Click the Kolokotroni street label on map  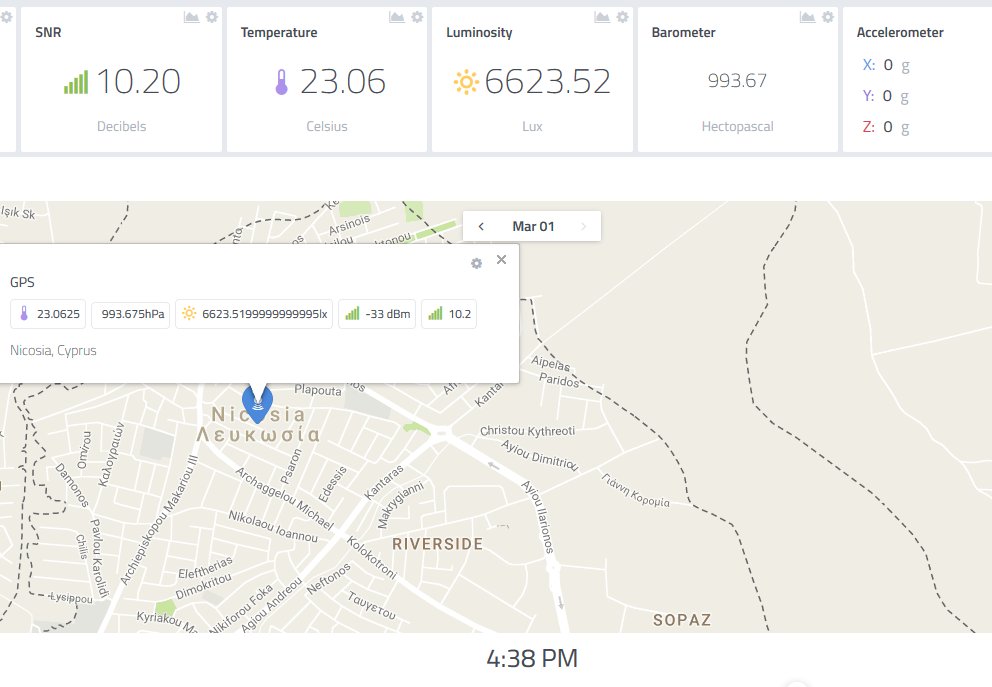[x=372, y=557]
